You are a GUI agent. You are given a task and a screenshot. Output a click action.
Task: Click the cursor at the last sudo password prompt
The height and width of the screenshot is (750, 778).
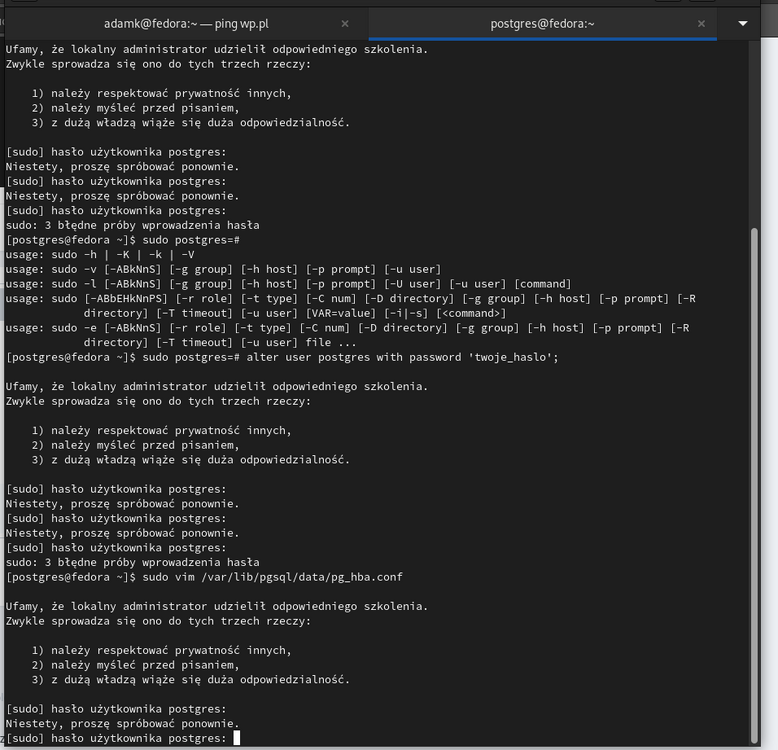click(237, 738)
